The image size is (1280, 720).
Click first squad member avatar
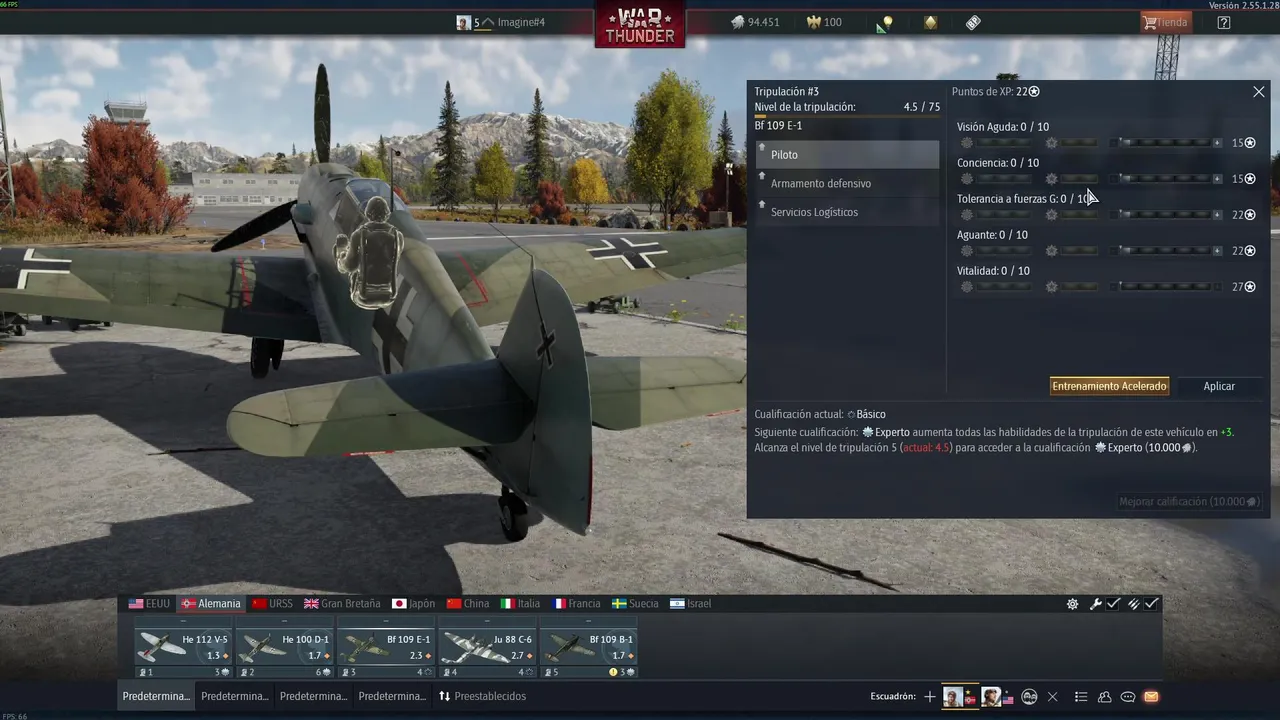point(953,696)
